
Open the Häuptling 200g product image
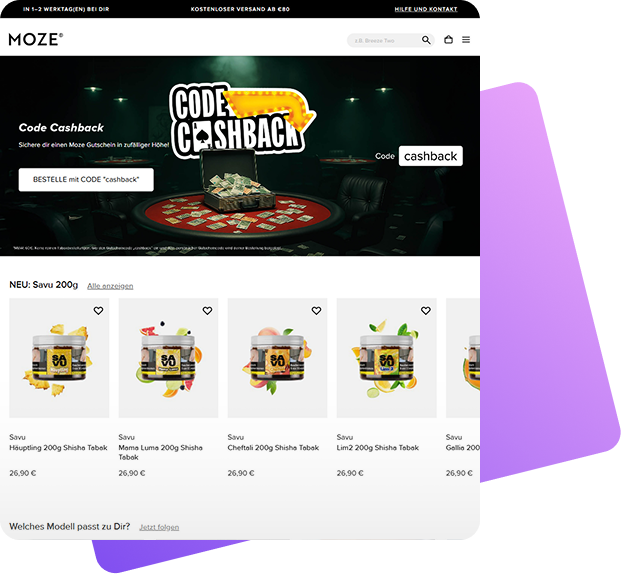tap(59, 358)
